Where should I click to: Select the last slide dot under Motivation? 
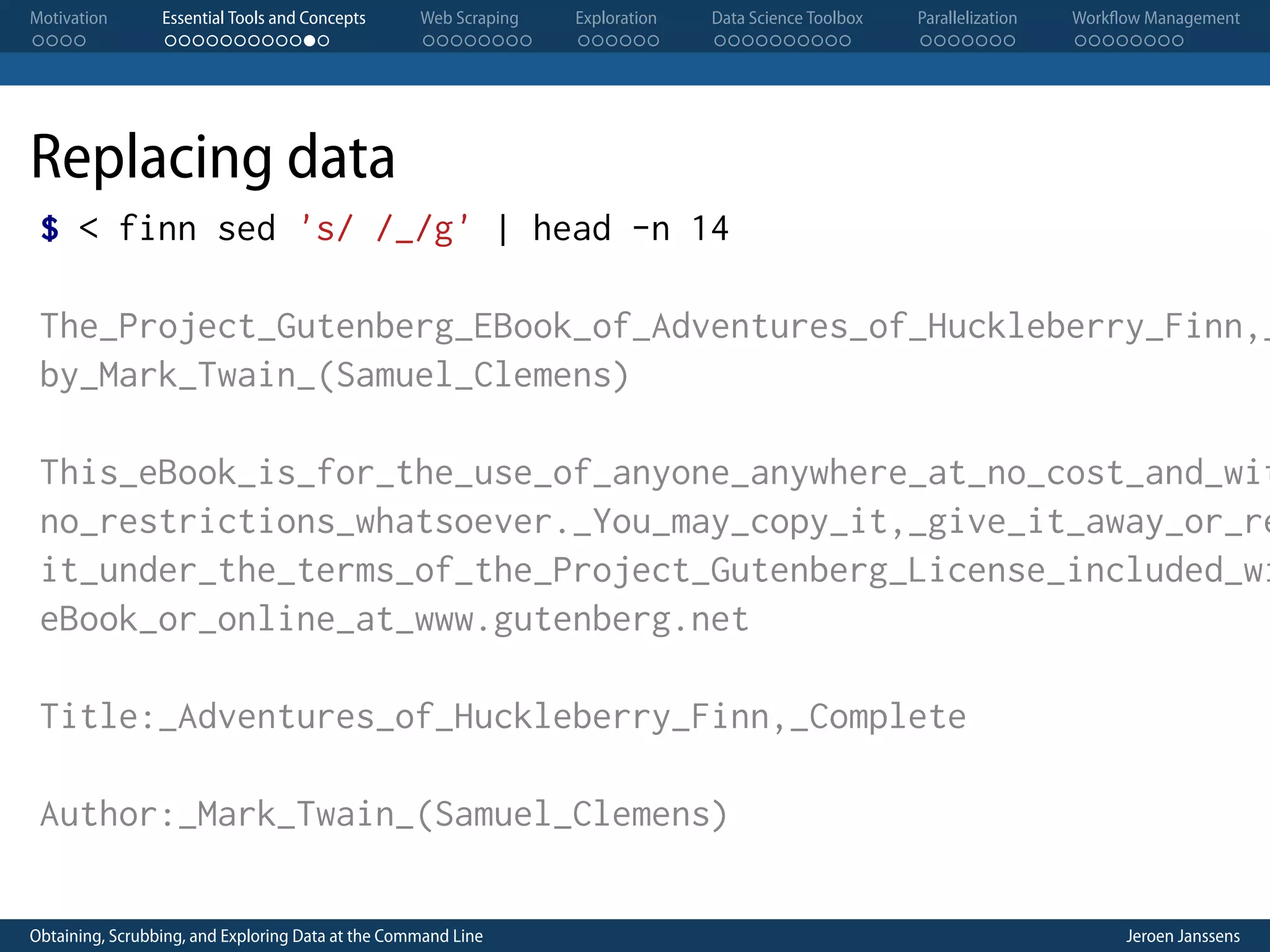[x=79, y=41]
